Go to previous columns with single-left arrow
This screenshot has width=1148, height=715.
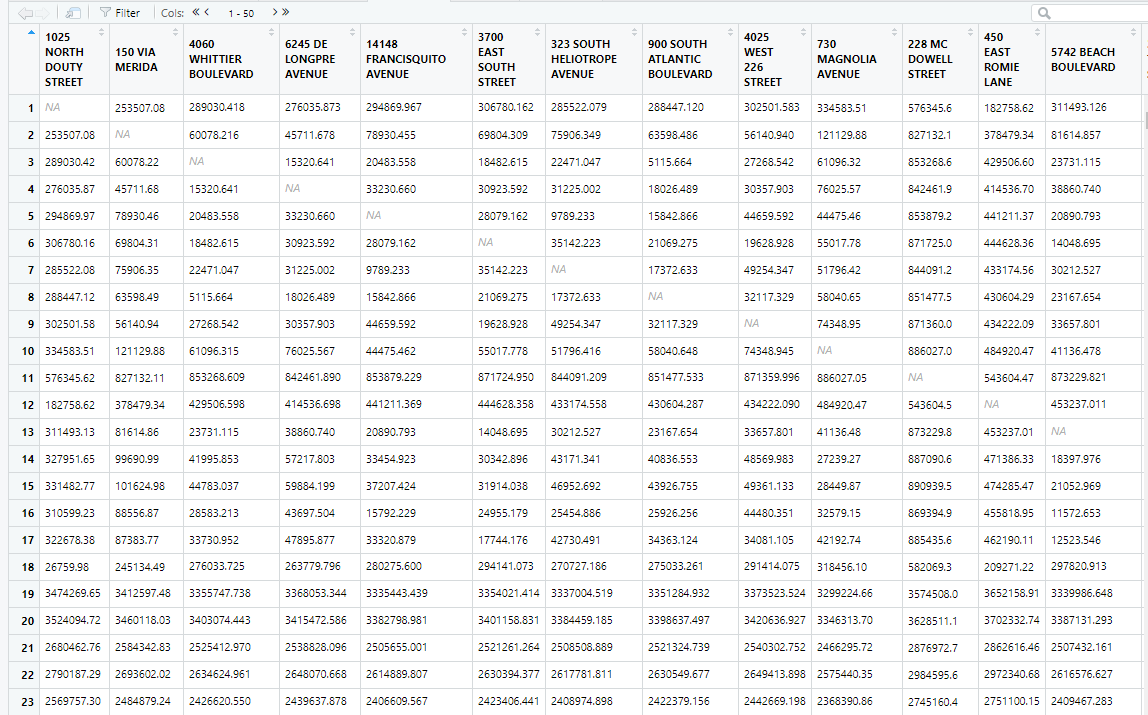pyautogui.click(x=206, y=12)
